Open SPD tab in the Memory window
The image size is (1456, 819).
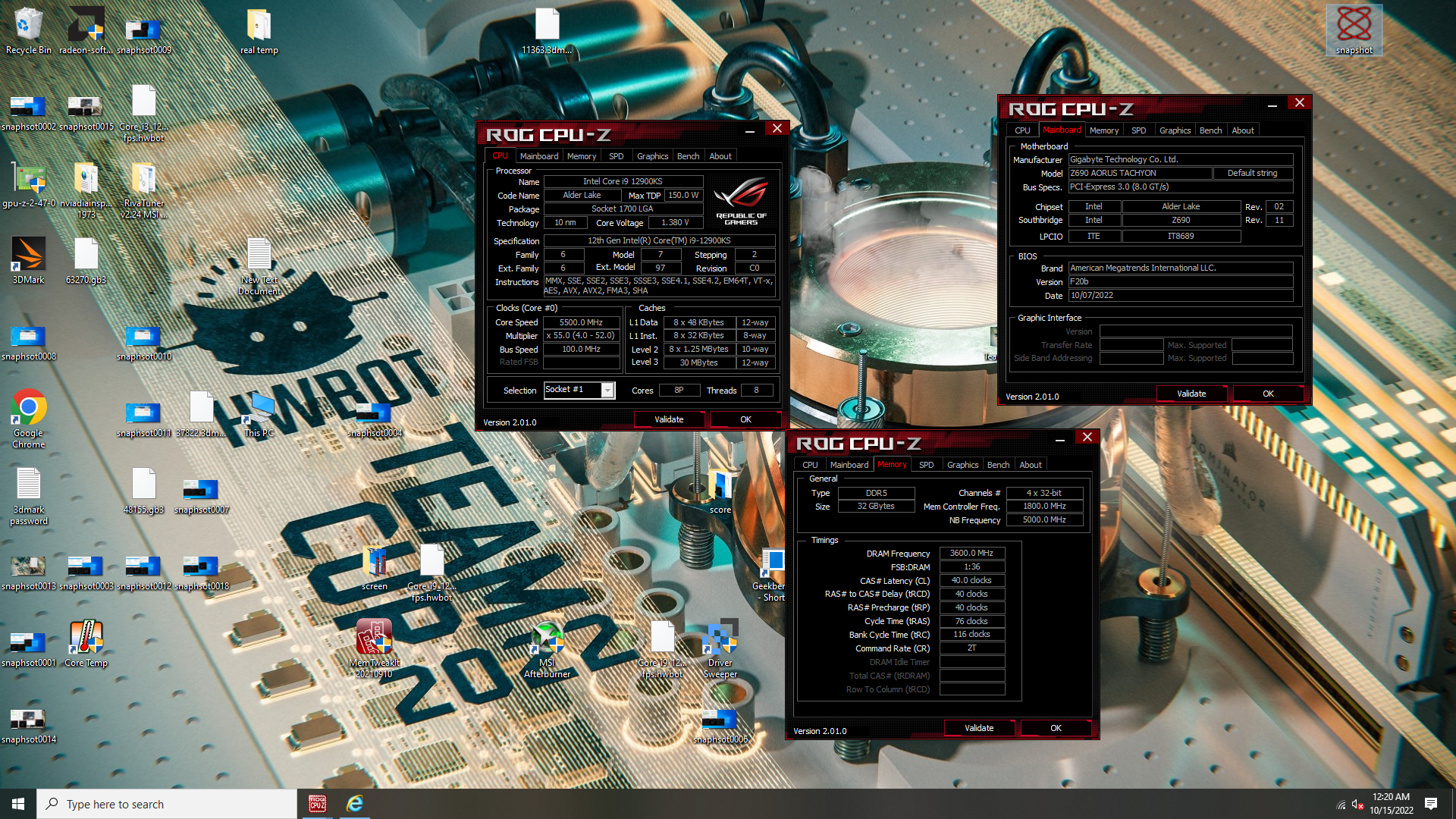click(x=927, y=465)
